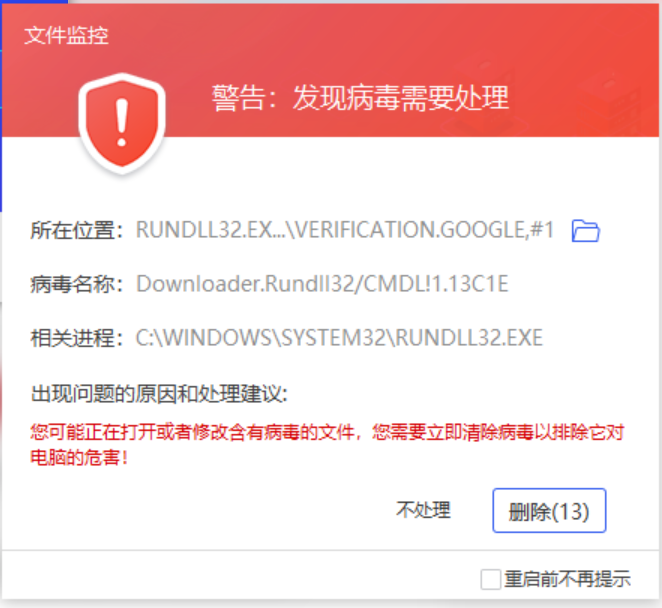
Task: Click the 文件监控 window title
Action: [x=66, y=35]
